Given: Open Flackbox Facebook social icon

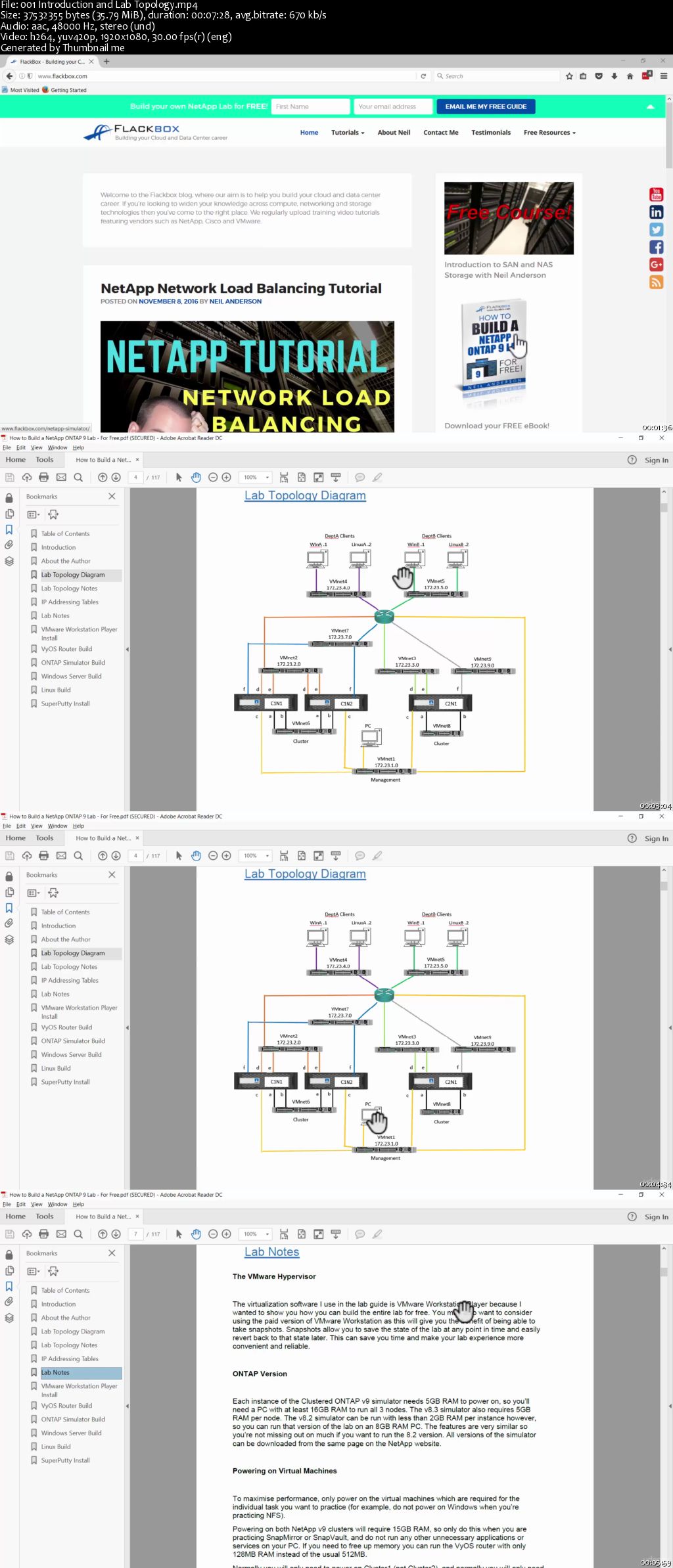Looking at the screenshot, I should 657,247.
